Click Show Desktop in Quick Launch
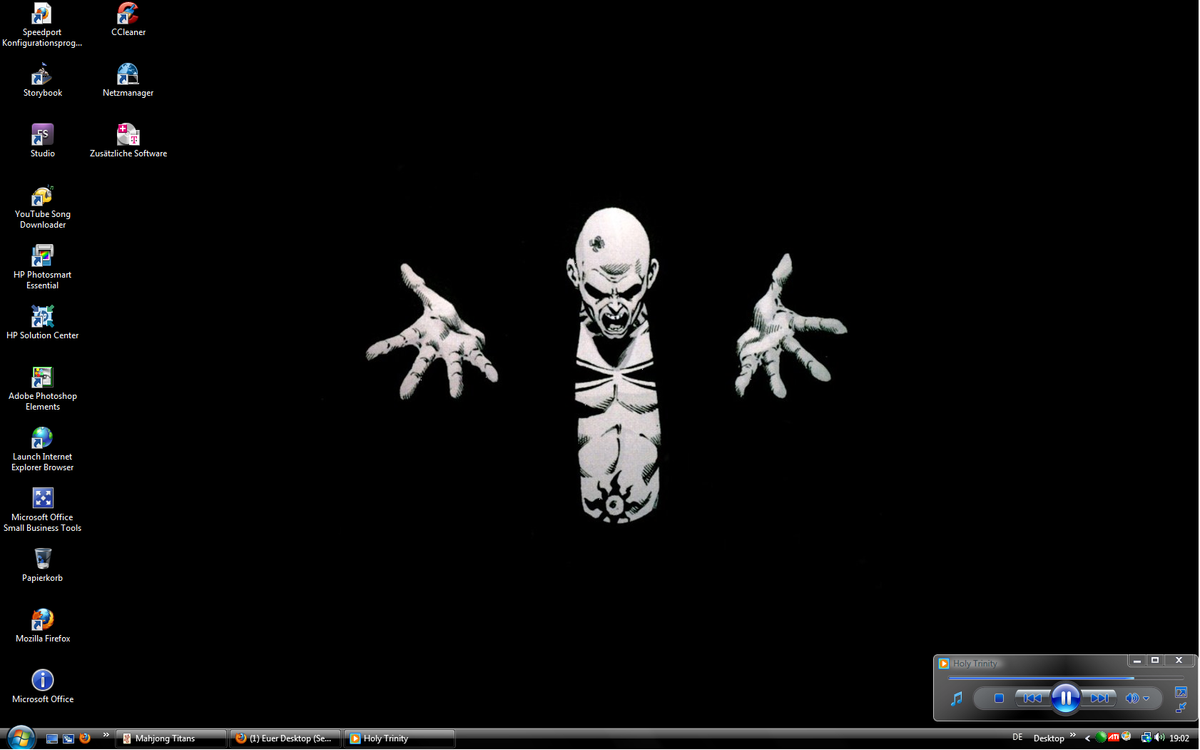Screen dimensions: 1200x750 (52, 739)
